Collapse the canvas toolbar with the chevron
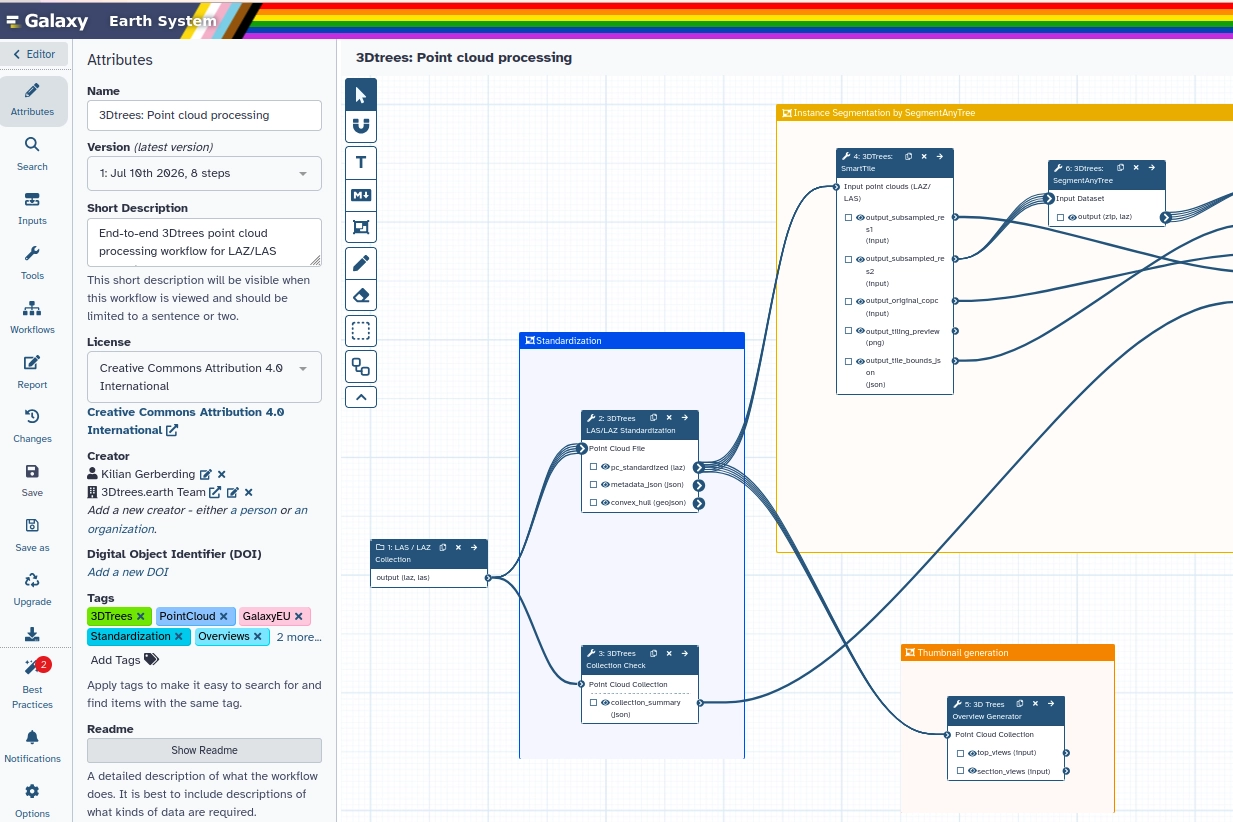The width and height of the screenshot is (1233, 822). (361, 397)
